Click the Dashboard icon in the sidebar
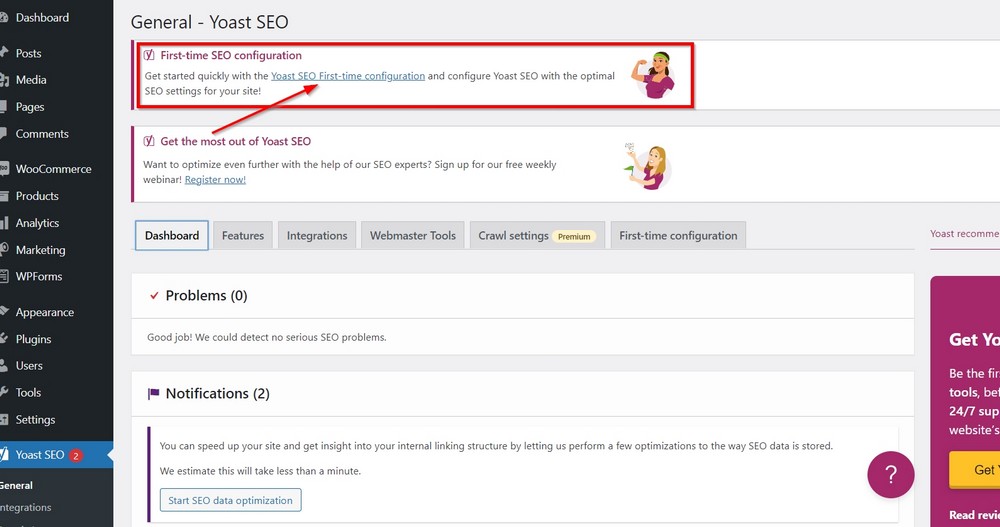The height and width of the screenshot is (527, 1000). [4, 18]
